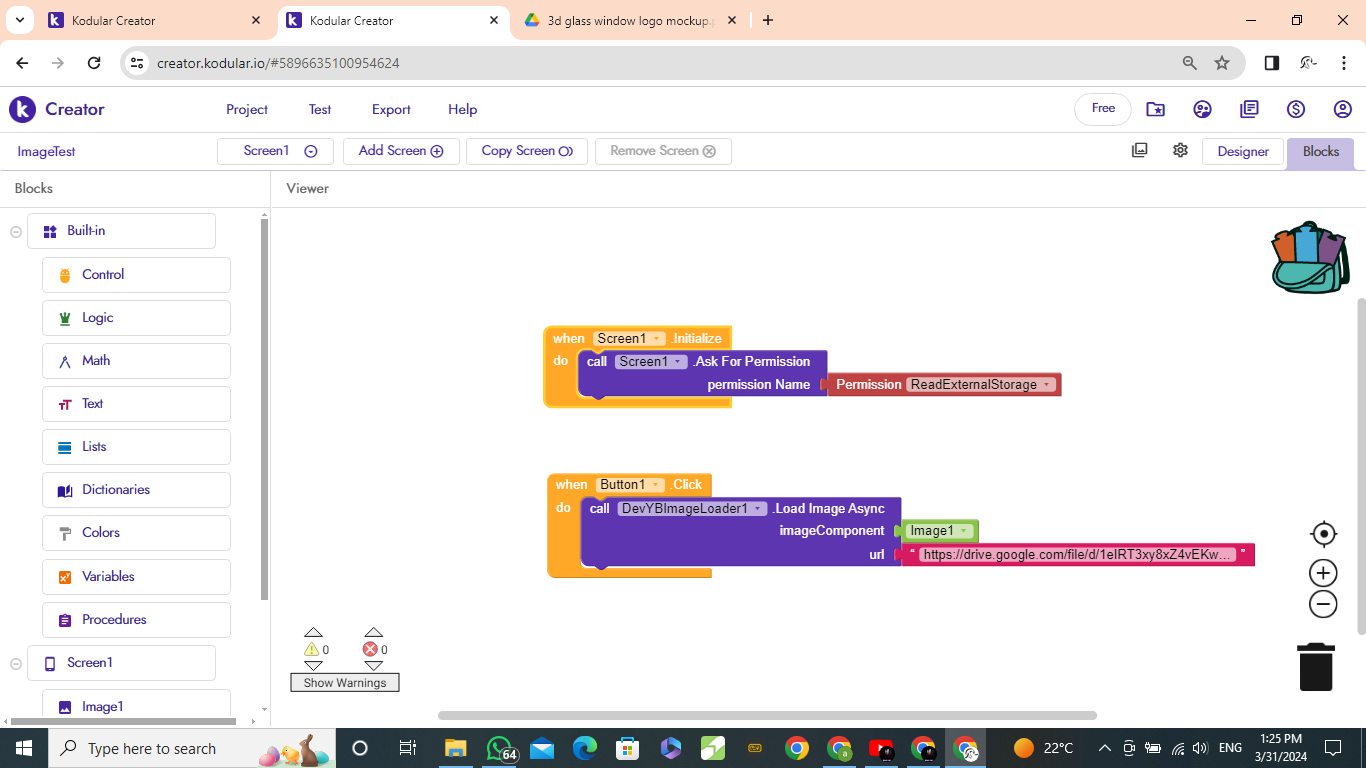Click the Google Drive URL text block

pyautogui.click(x=1077, y=555)
